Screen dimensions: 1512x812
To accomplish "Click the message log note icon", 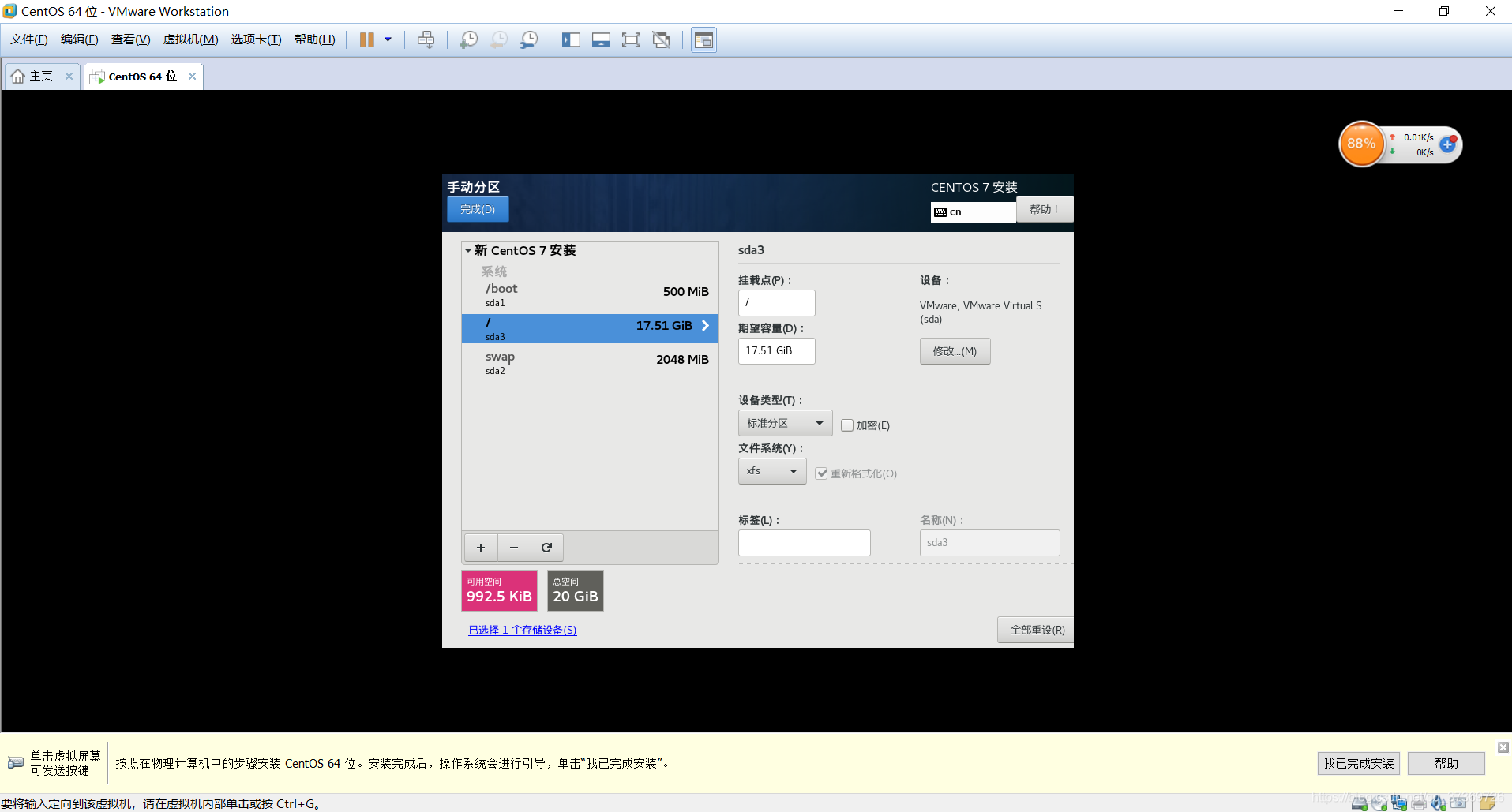I will tap(1488, 803).
